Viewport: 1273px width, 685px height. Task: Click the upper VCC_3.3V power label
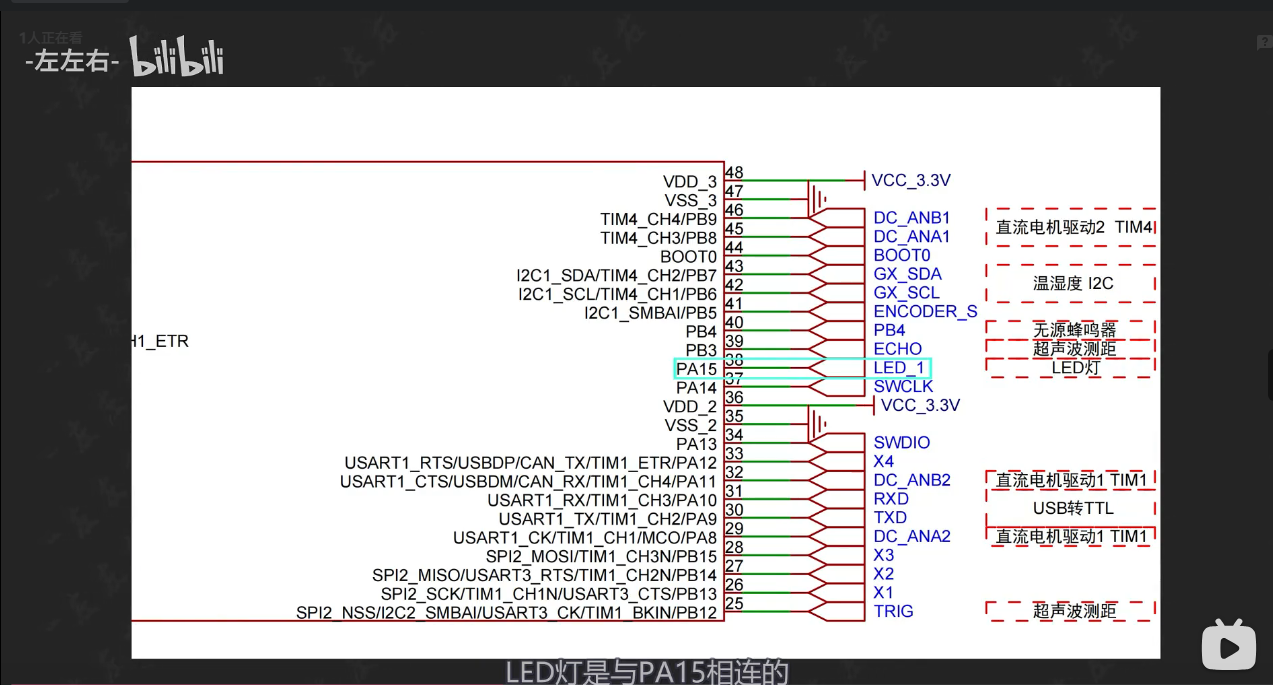[910, 181]
